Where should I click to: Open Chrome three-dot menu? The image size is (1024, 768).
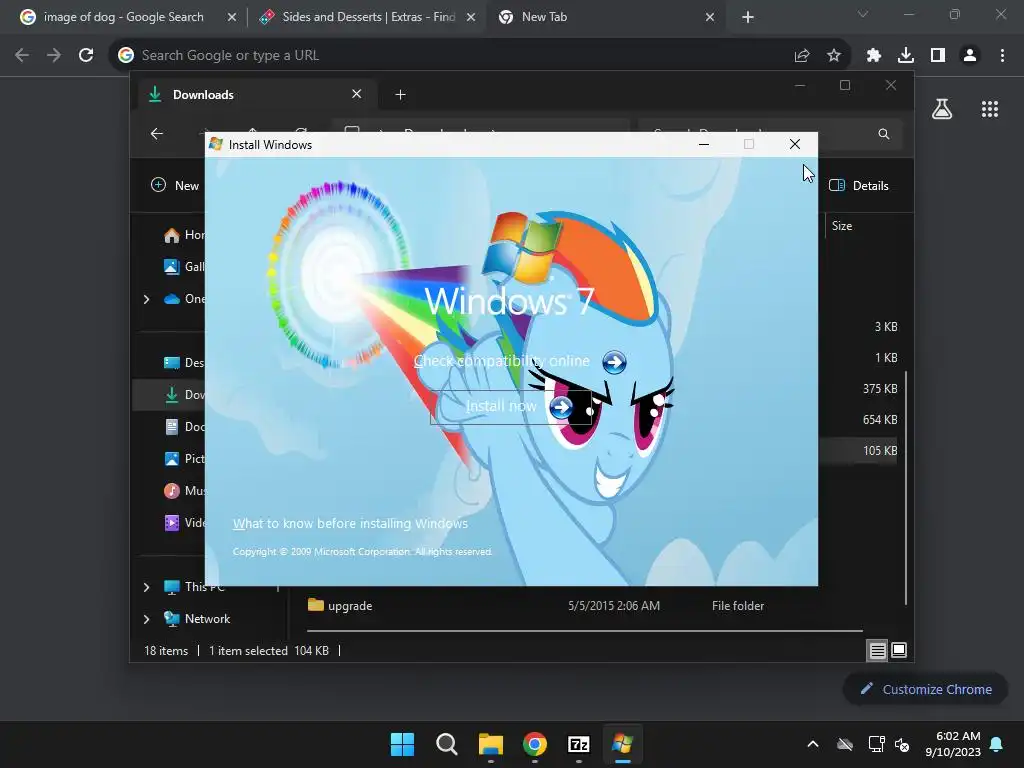click(1002, 56)
